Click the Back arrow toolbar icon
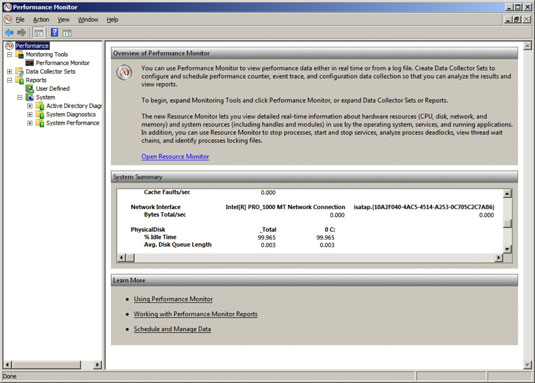Image resolution: width=535 pixels, height=383 pixels. pyautogui.click(x=9, y=32)
